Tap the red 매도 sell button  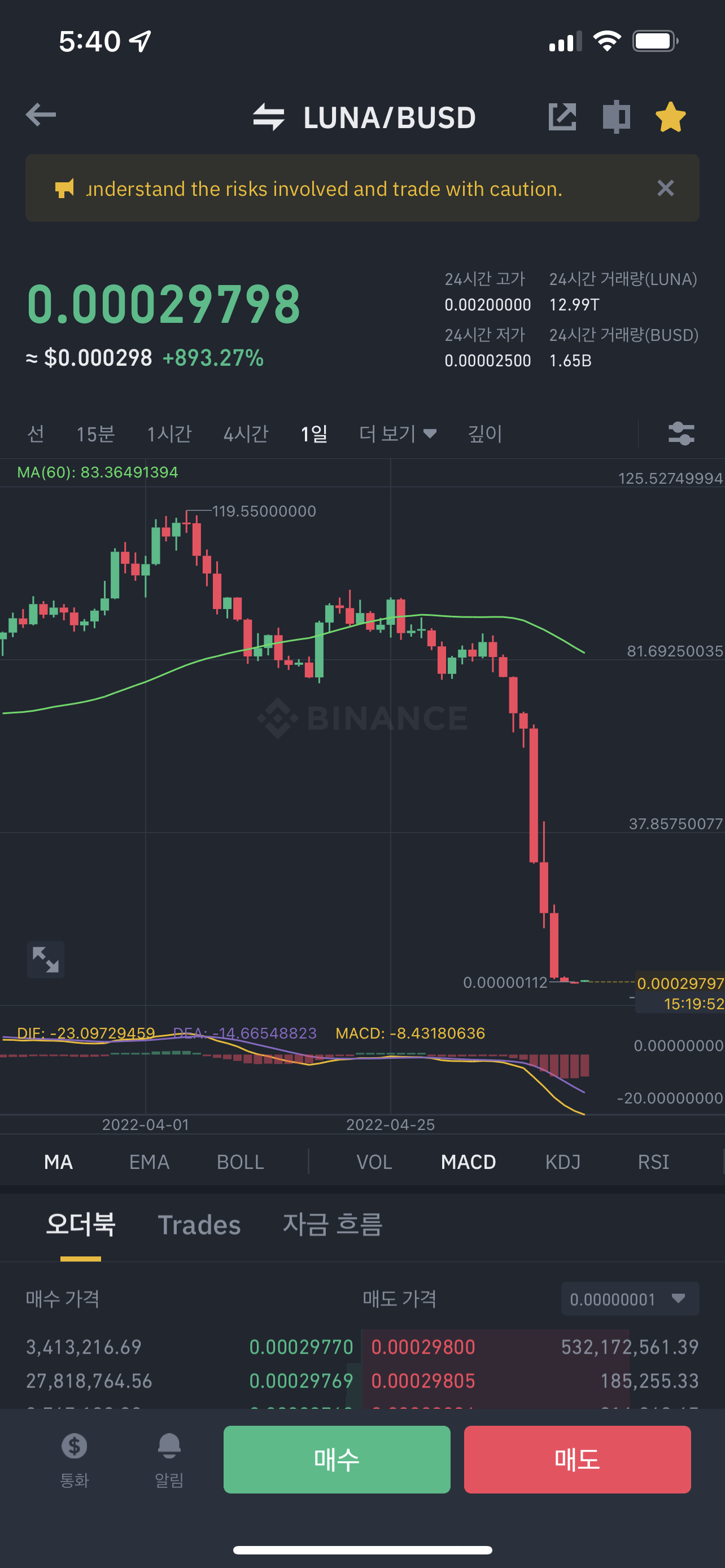(577, 1459)
